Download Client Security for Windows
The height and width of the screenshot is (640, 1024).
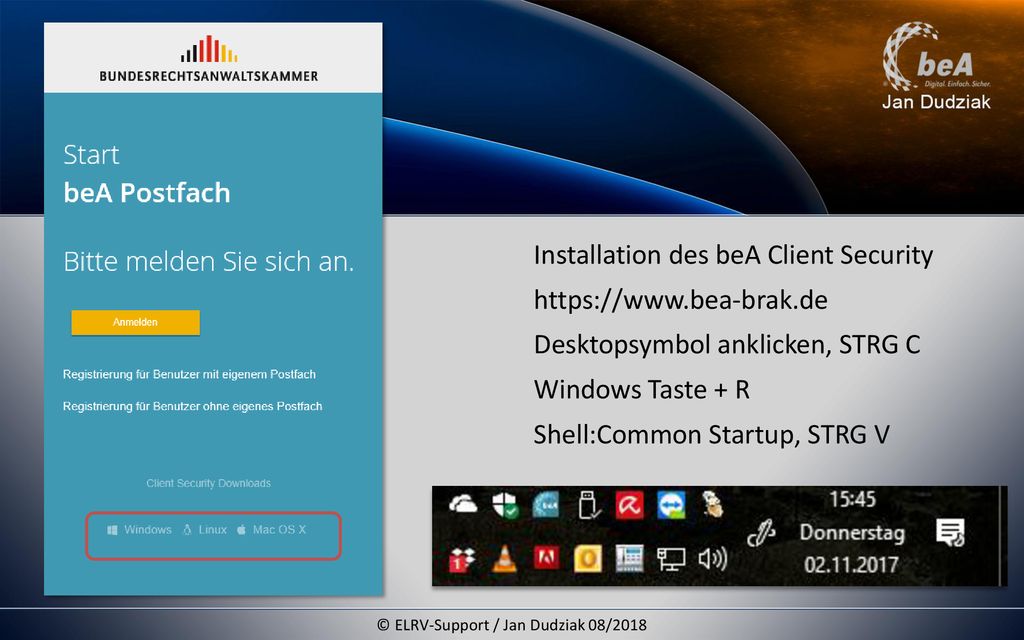[140, 530]
